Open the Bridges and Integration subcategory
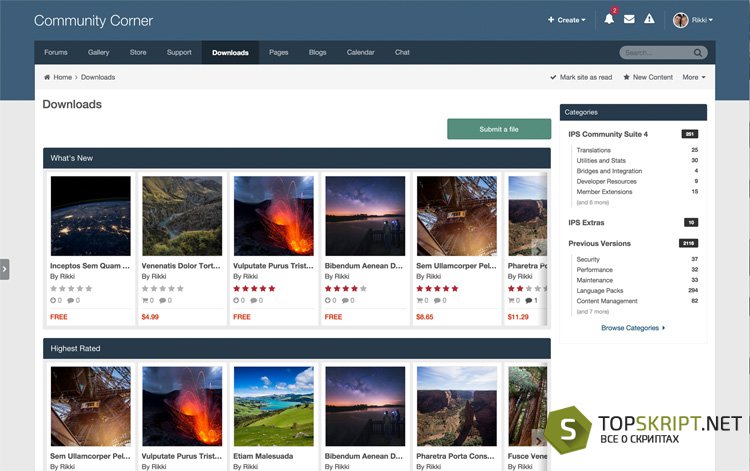This screenshot has height=471, width=750. click(x=609, y=171)
